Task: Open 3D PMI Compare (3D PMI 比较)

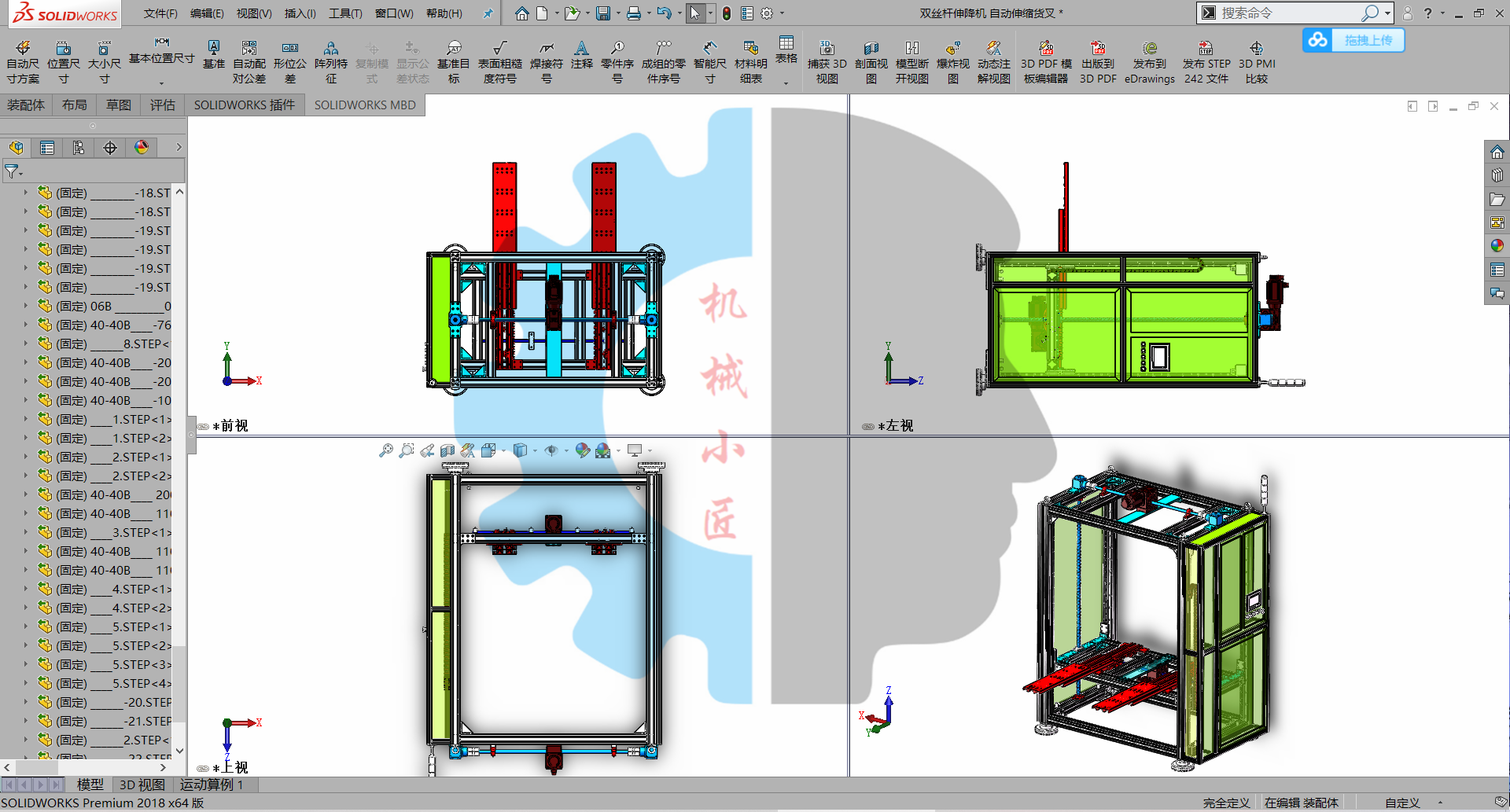Action: pos(1257,63)
